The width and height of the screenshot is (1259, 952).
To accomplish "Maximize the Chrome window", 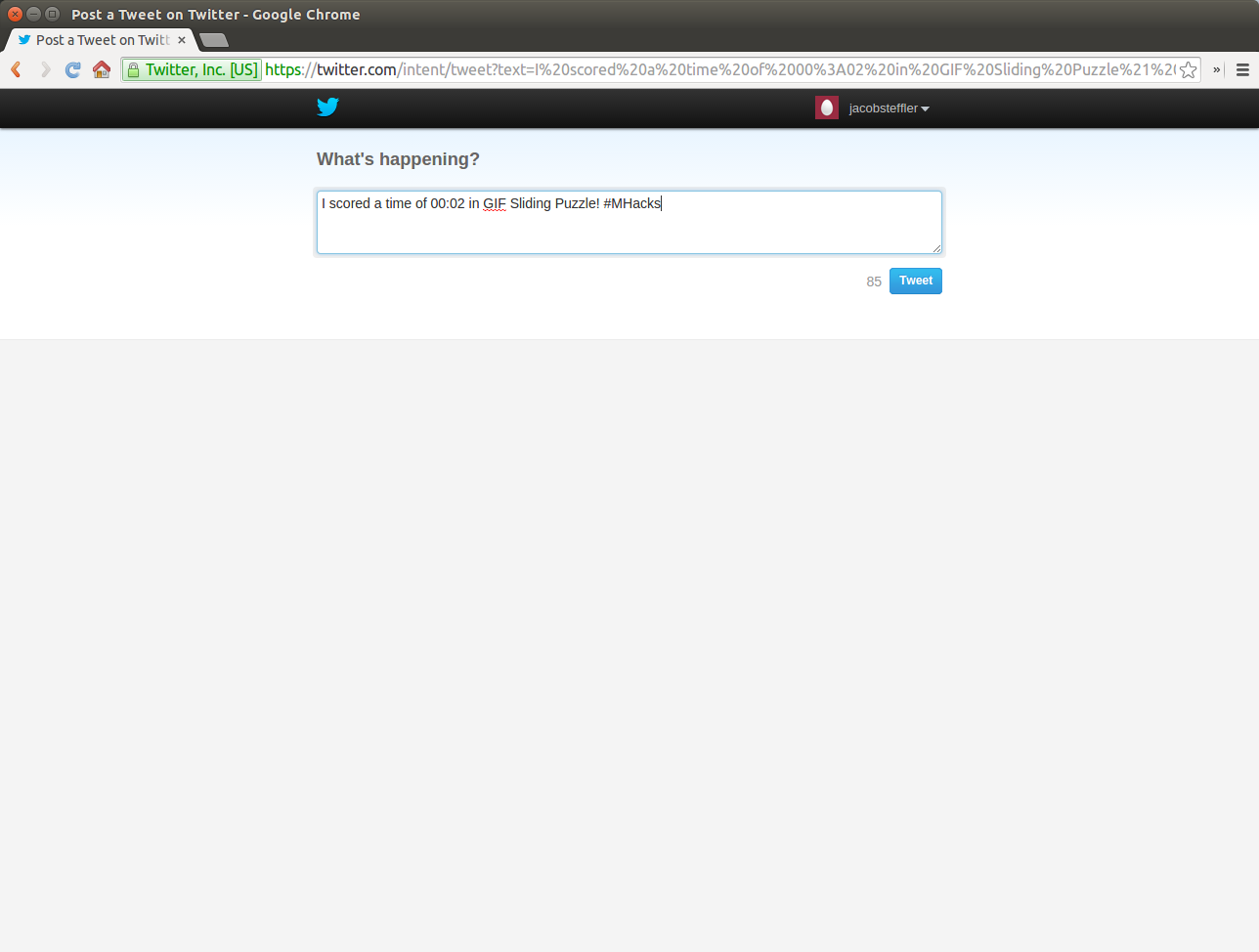I will (52, 14).
